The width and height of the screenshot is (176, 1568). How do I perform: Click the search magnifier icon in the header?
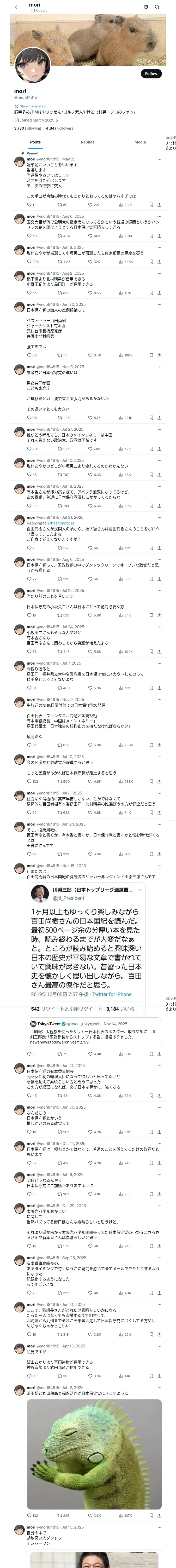click(x=157, y=7)
